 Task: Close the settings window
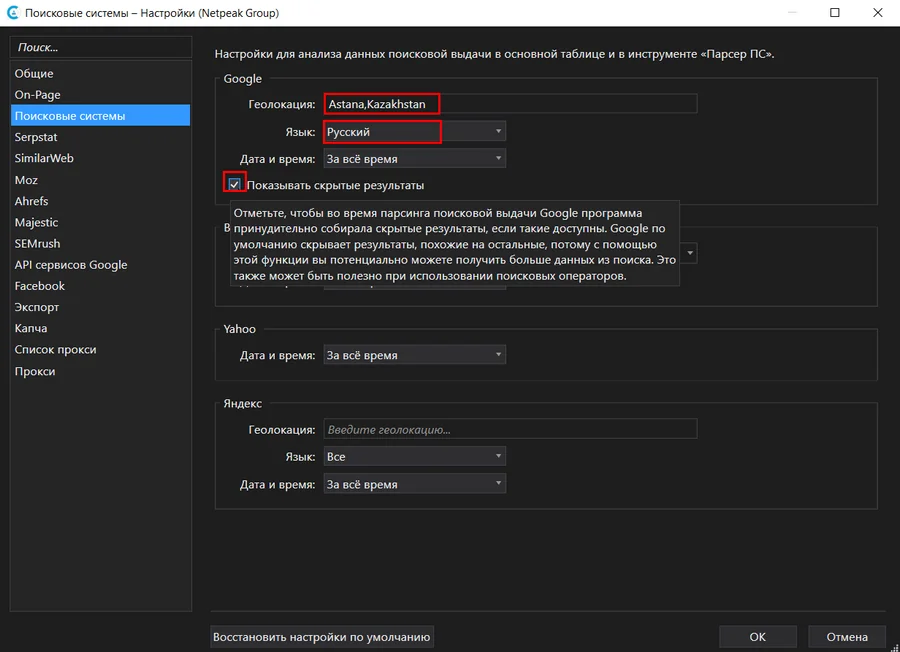[878, 13]
